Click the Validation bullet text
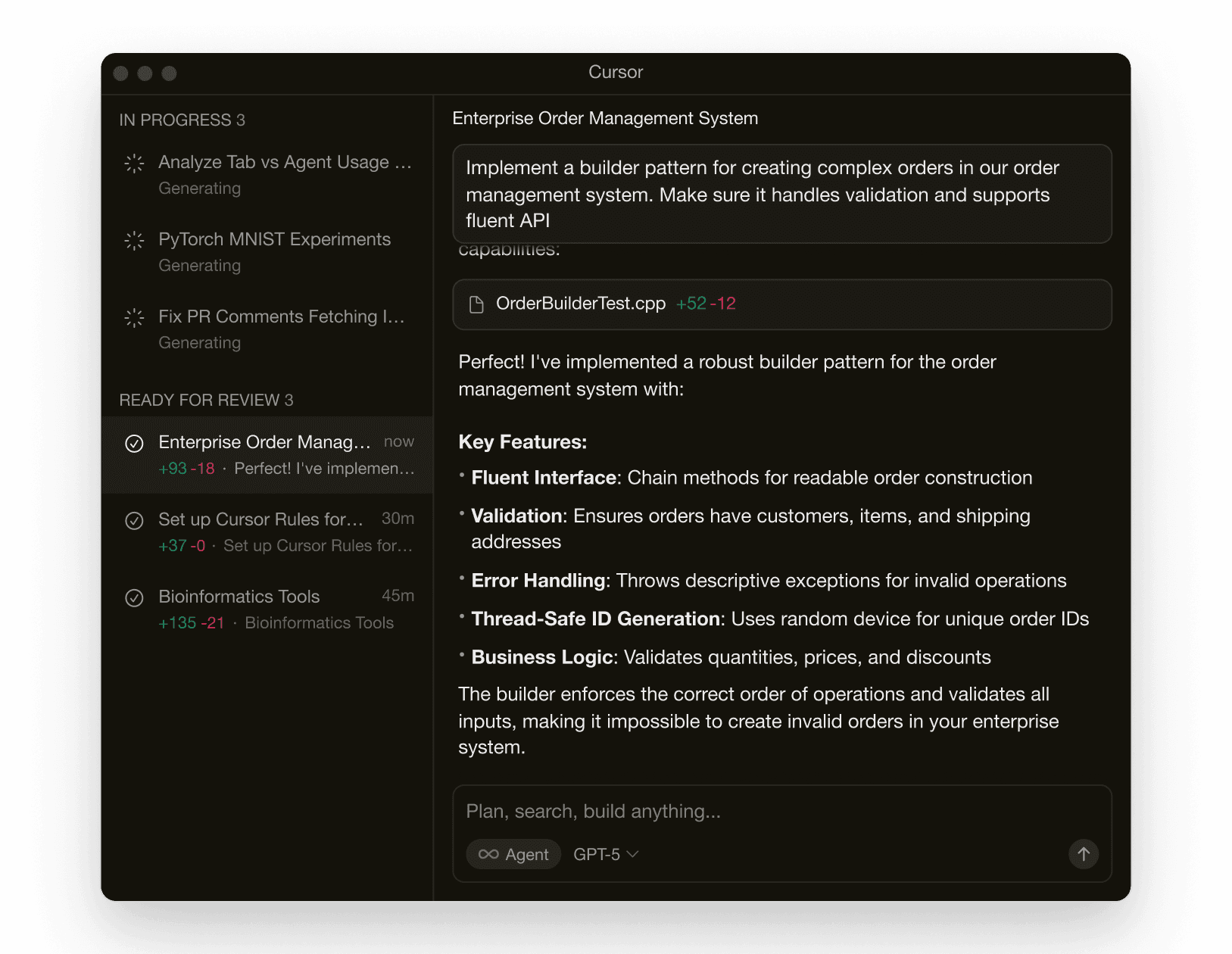The height and width of the screenshot is (954, 1232). click(750, 528)
